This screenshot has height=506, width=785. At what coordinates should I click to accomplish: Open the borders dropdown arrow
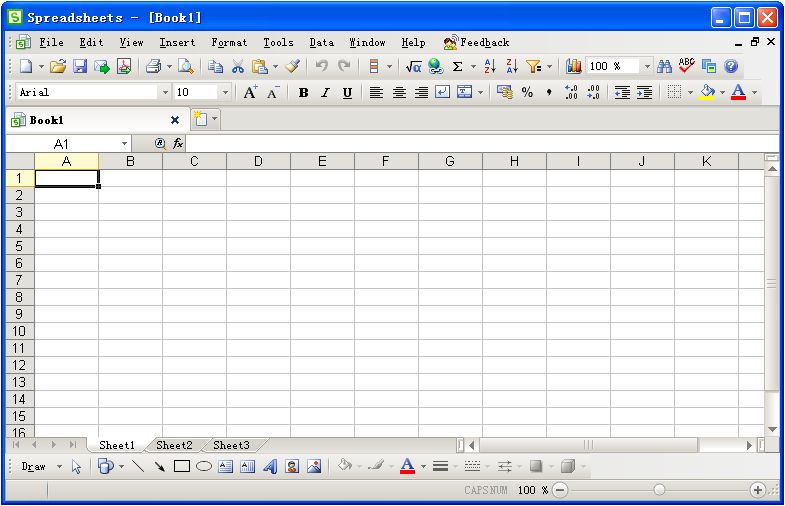690,93
